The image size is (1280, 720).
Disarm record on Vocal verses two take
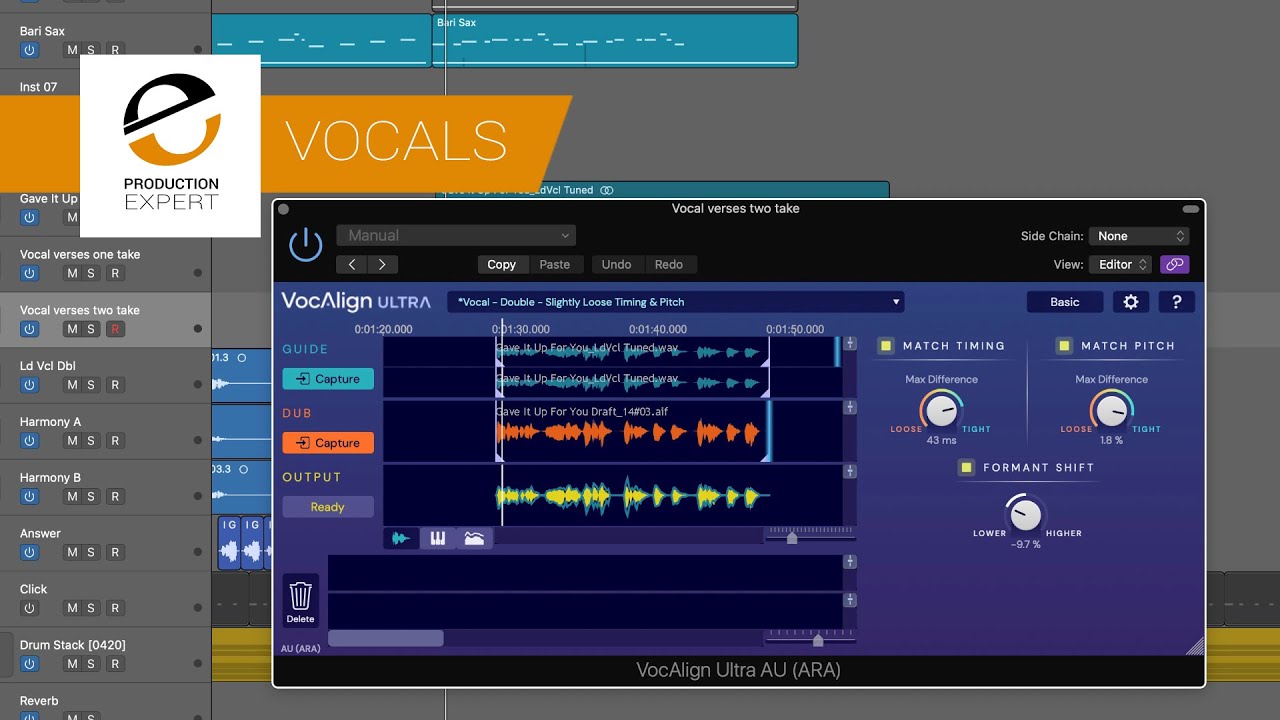[x=115, y=329]
